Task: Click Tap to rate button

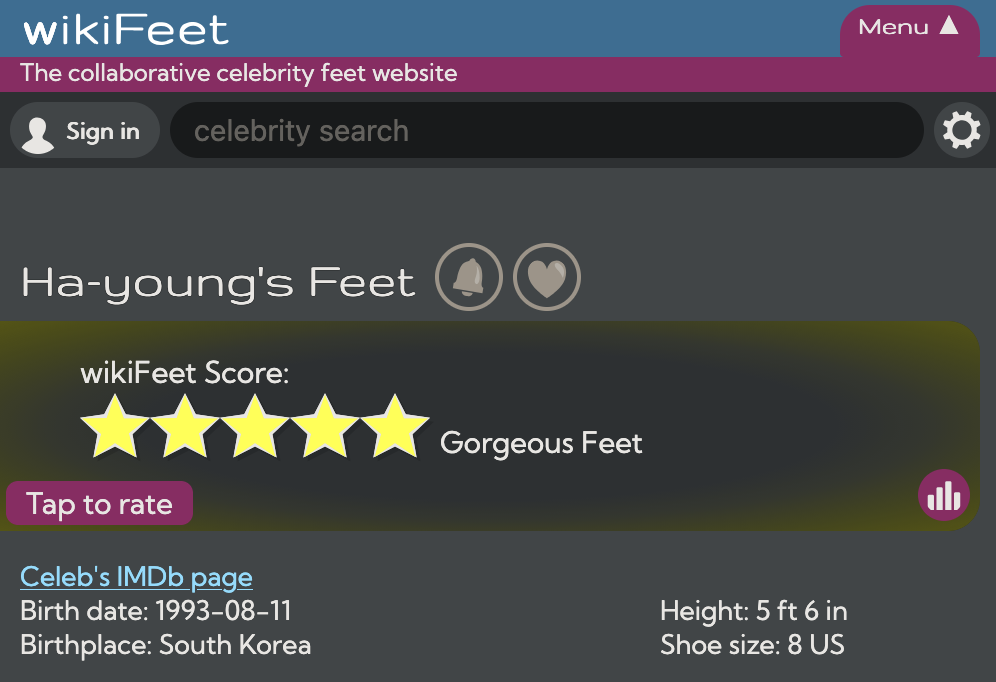Action: click(100, 504)
